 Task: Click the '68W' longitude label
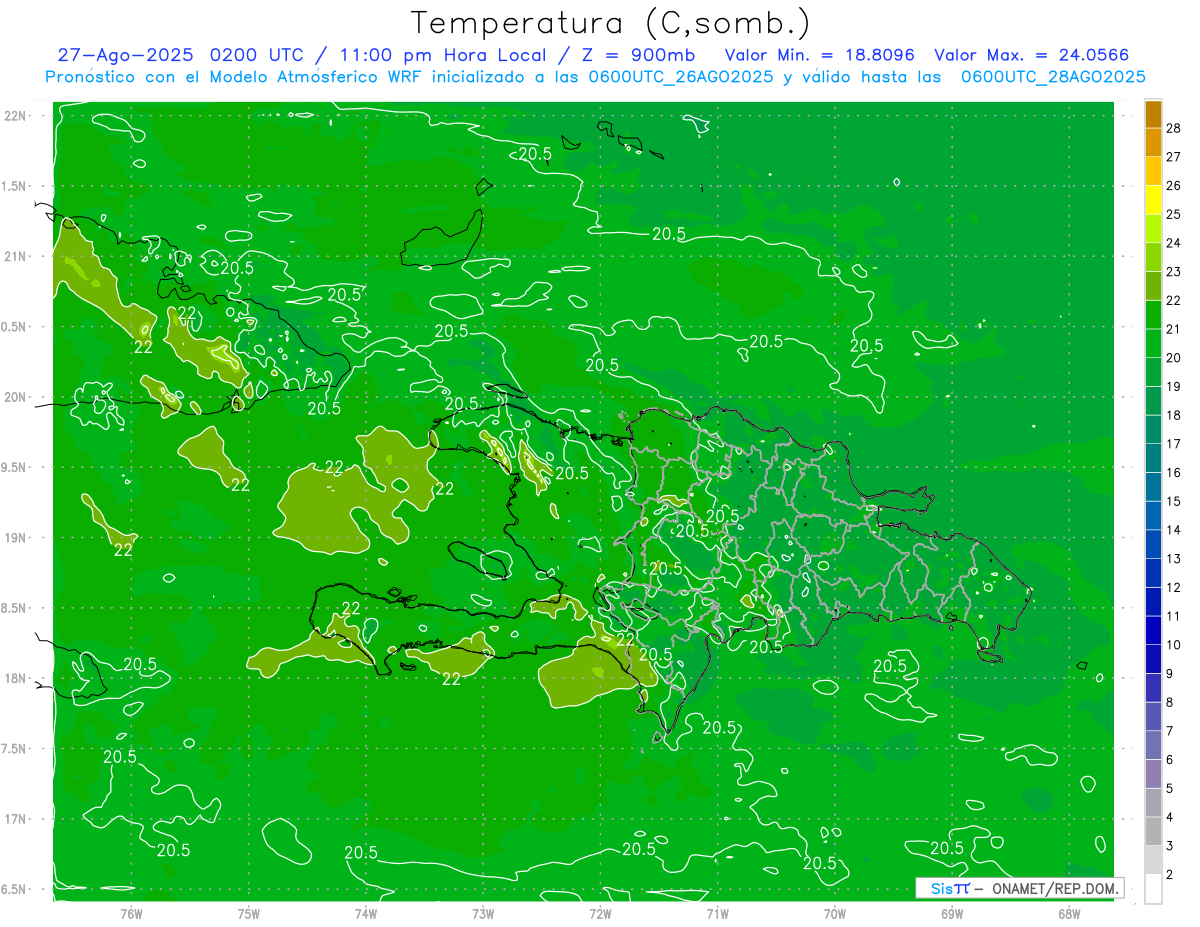click(x=1069, y=914)
